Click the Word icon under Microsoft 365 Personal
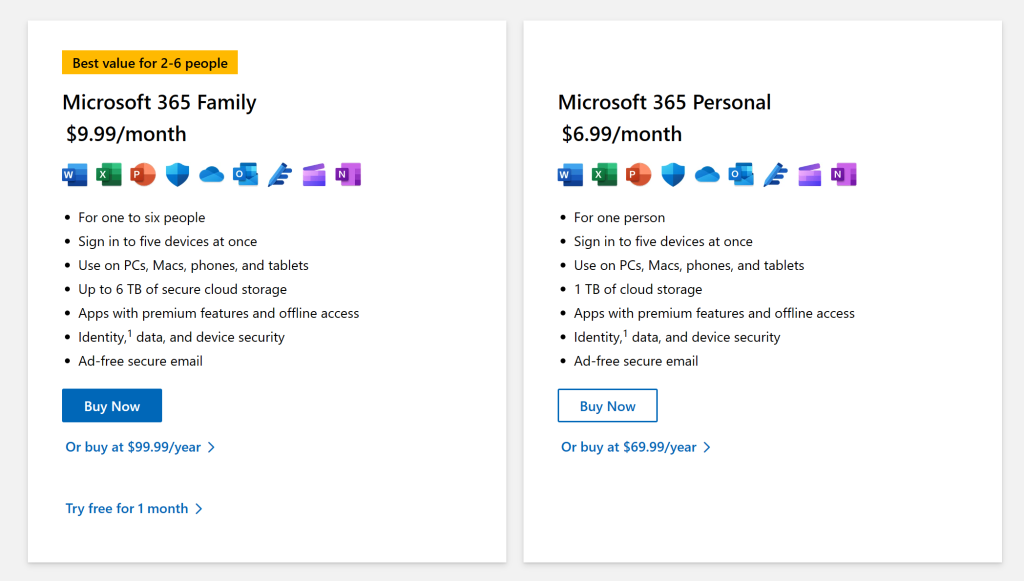 (x=570, y=175)
